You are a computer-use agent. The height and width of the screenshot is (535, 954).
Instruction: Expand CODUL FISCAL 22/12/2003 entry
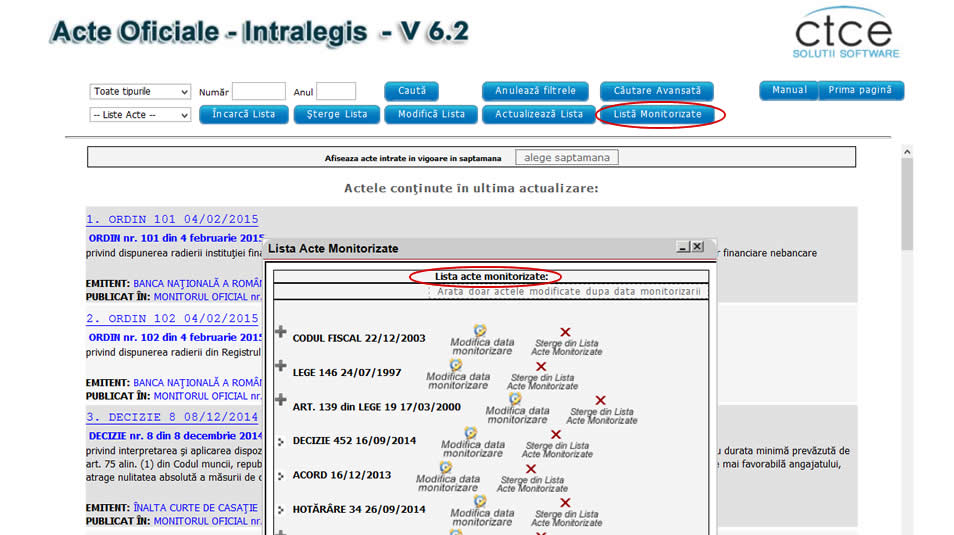[x=281, y=333]
